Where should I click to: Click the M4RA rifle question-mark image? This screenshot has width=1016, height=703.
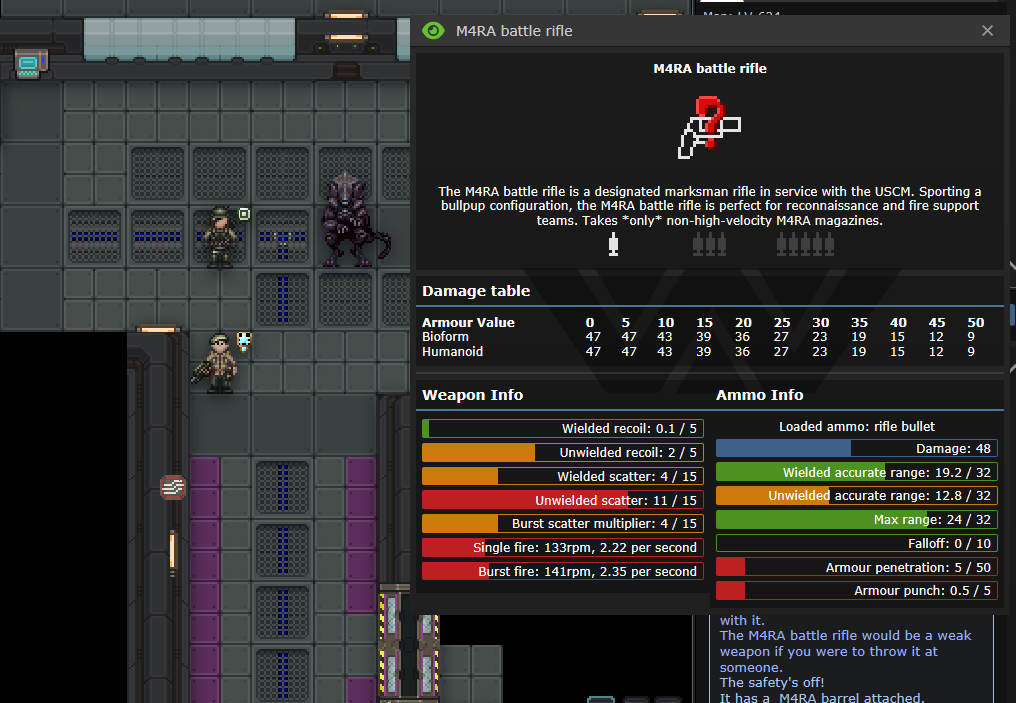pos(709,127)
